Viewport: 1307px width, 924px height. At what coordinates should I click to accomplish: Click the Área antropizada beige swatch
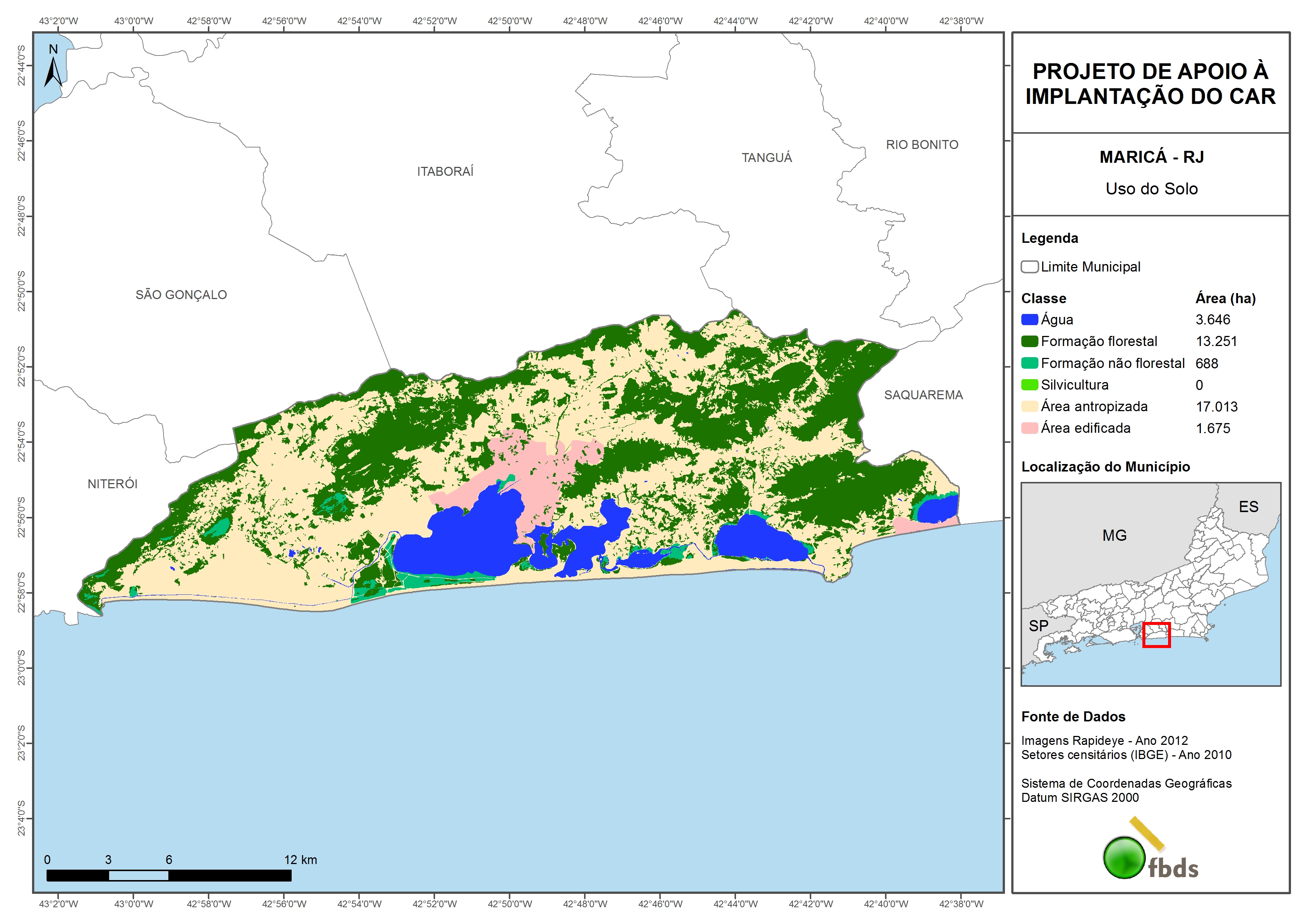click(1029, 406)
